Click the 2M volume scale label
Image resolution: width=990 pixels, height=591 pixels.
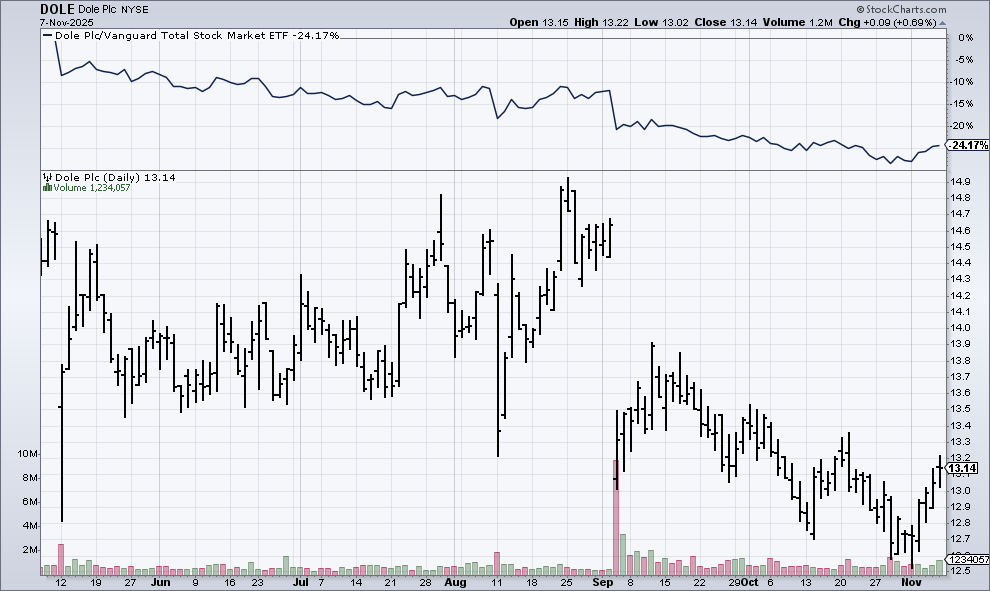pos(30,550)
